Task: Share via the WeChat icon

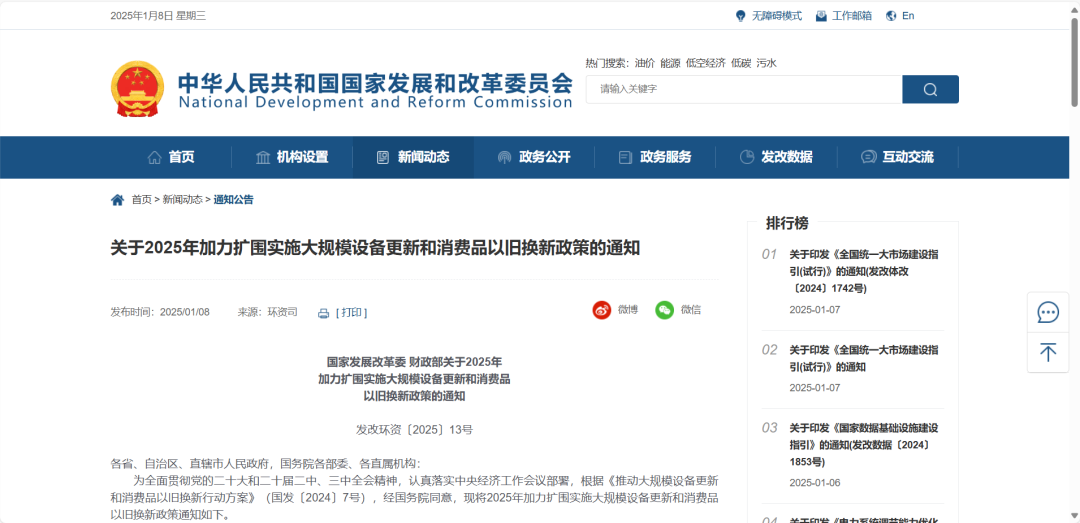Action: click(665, 310)
